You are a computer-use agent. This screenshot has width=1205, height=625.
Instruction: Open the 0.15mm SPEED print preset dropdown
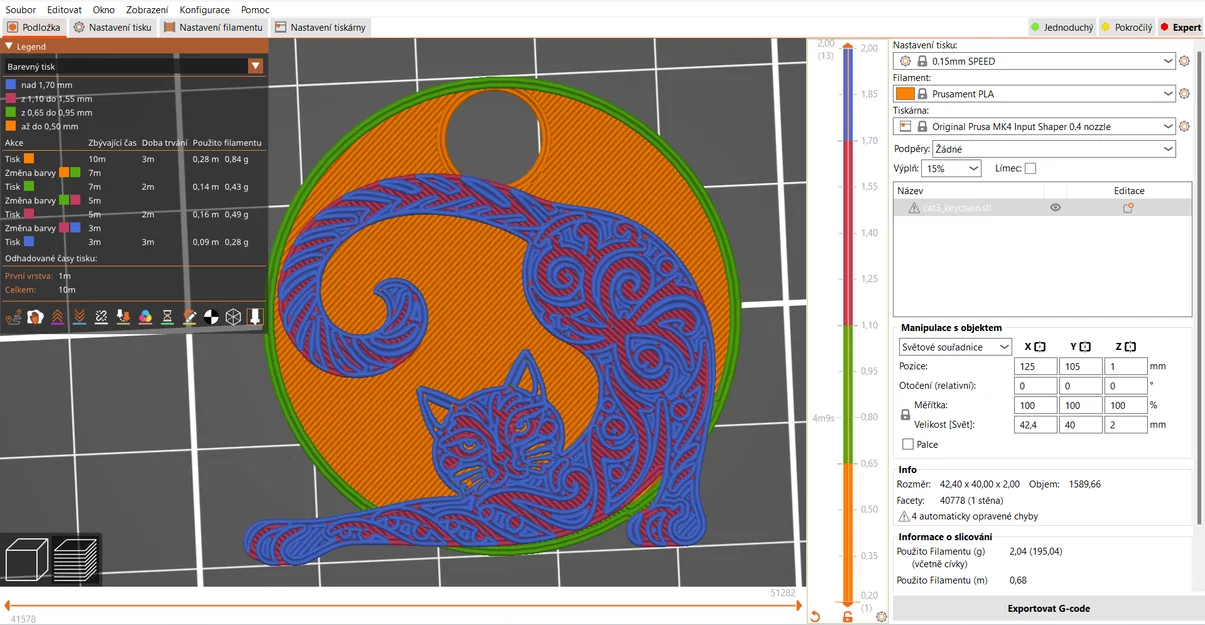click(1035, 61)
